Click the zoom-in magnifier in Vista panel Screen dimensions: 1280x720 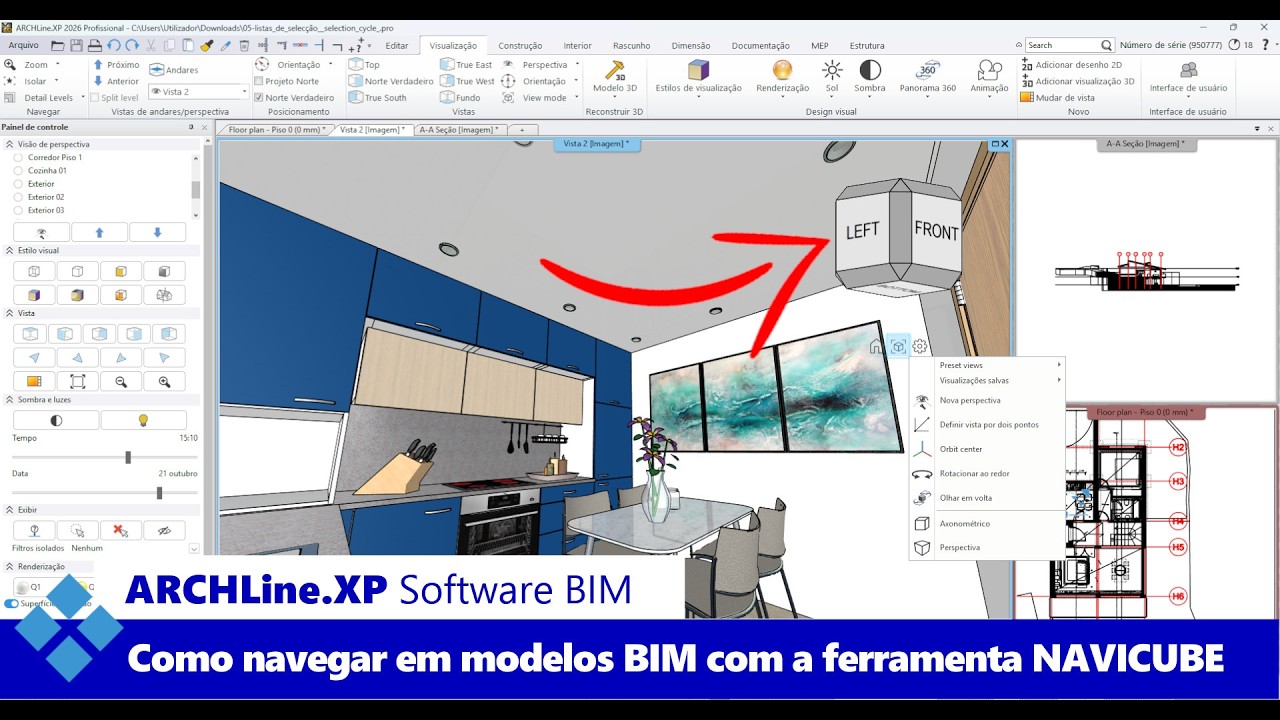coord(164,381)
